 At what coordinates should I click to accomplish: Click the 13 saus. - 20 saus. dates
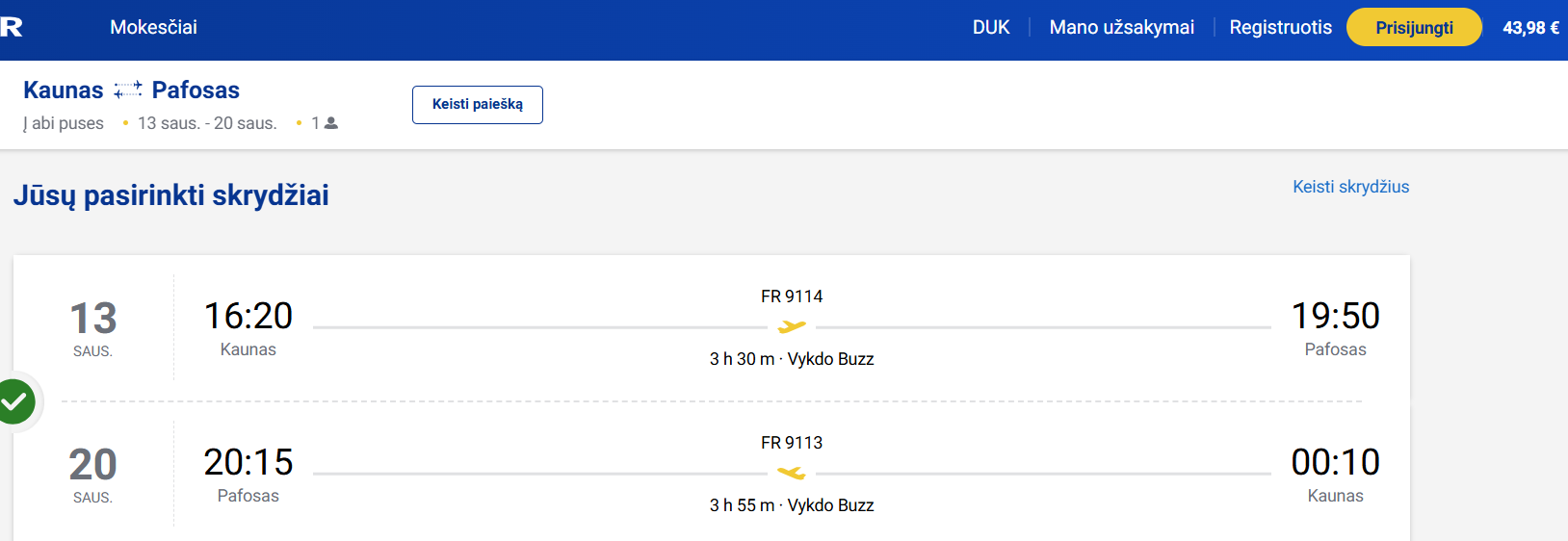pyautogui.click(x=207, y=123)
